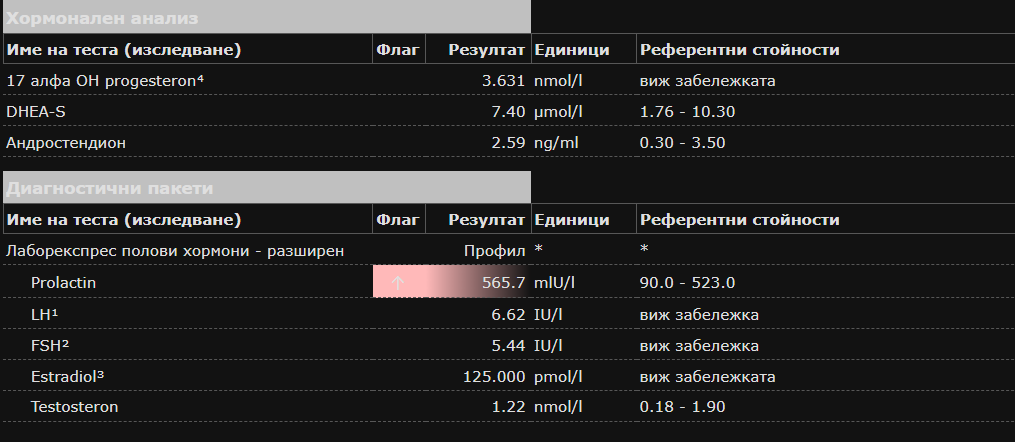Screen dimensions: 1015x442
Task: Click the Андростендион result value 2.59
Action: 508,142
